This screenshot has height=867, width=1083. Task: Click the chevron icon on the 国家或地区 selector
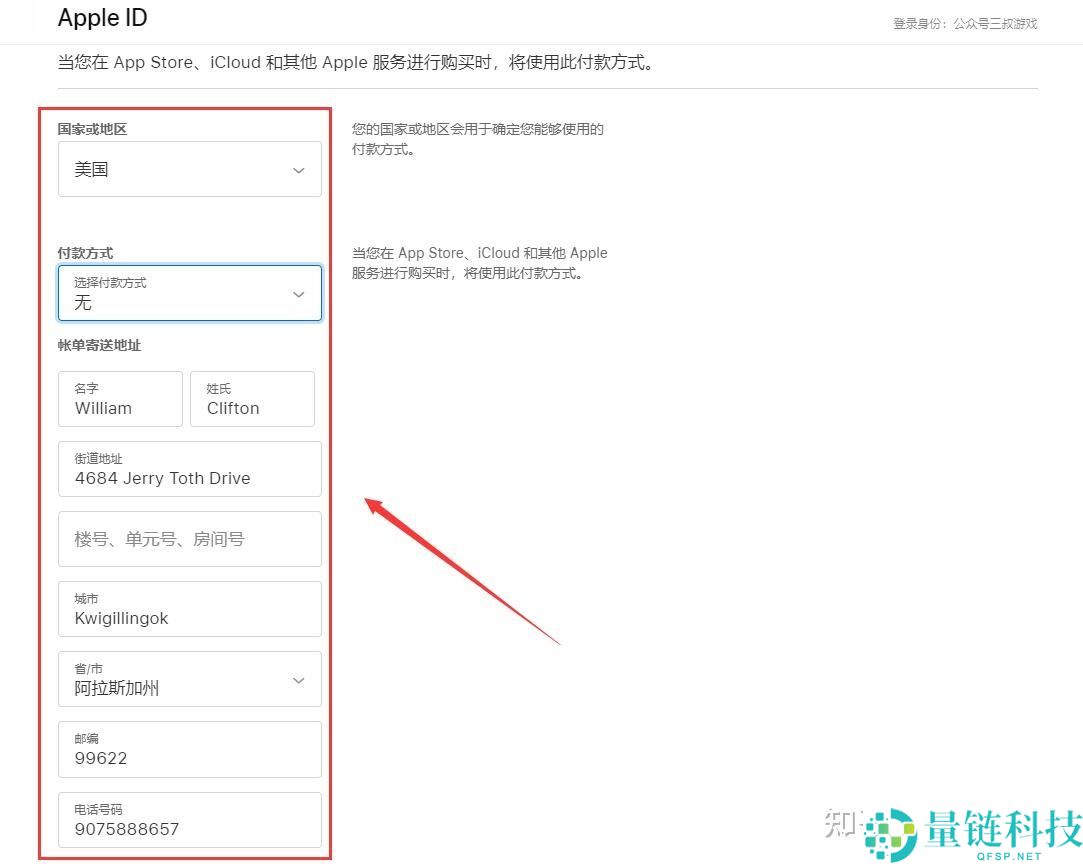(298, 170)
